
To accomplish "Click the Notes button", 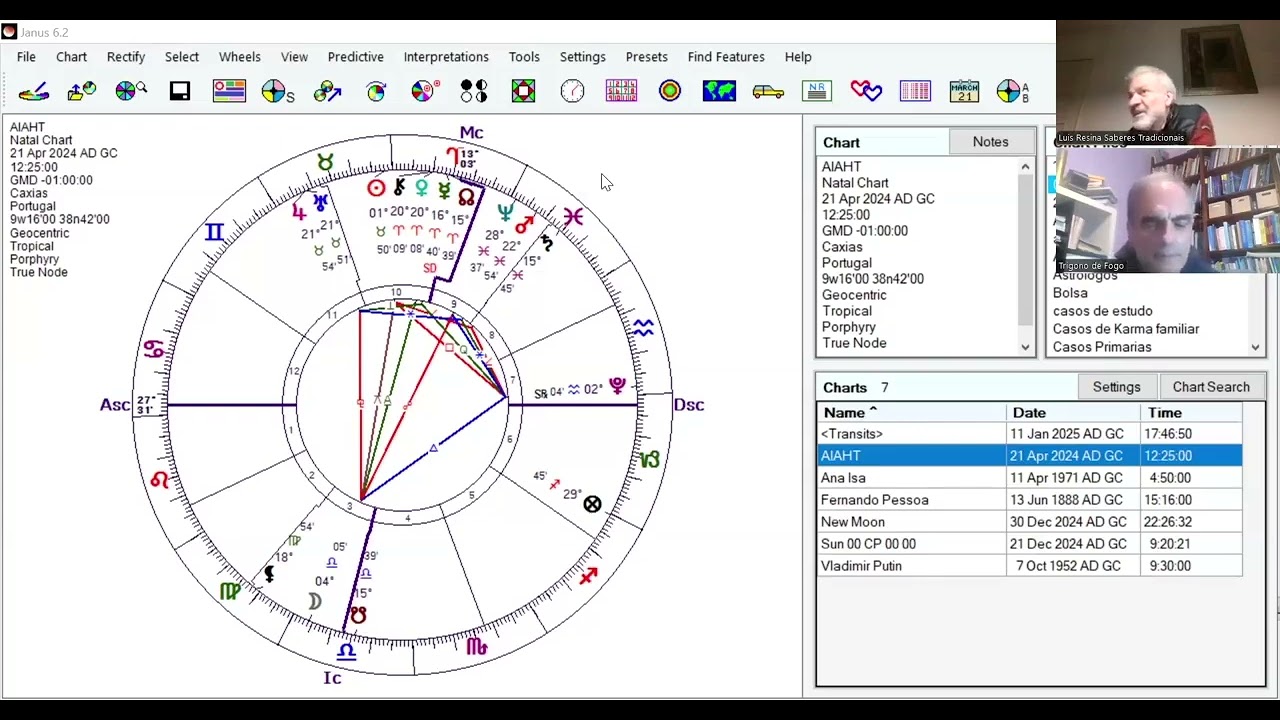I will pyautogui.click(x=991, y=142).
